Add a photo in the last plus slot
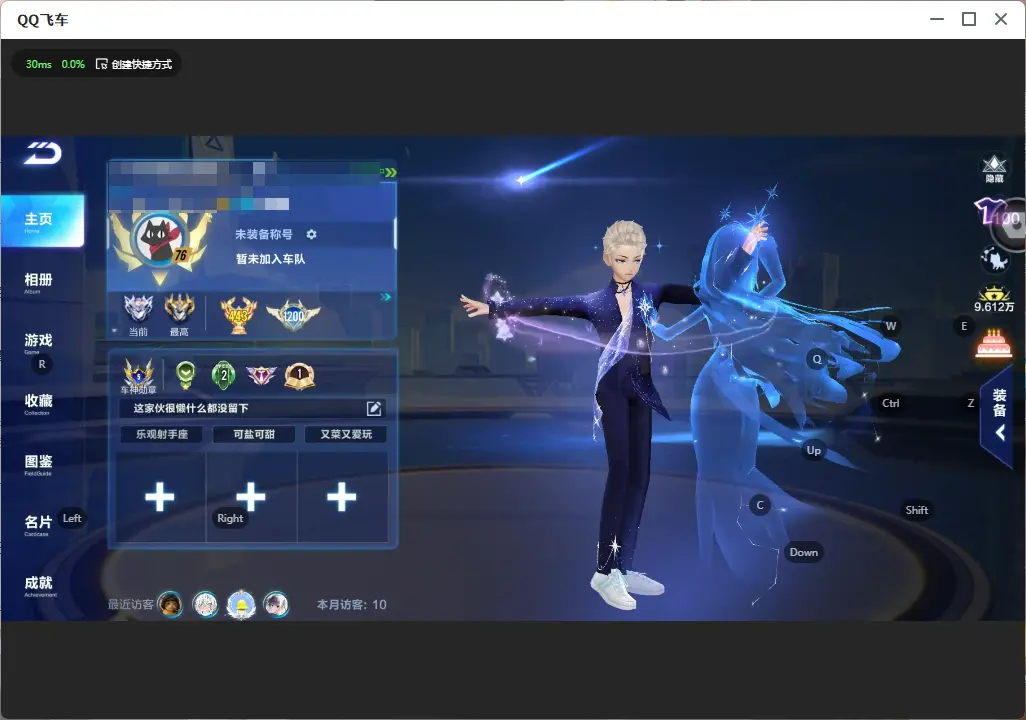This screenshot has height=720, width=1026. click(342, 497)
